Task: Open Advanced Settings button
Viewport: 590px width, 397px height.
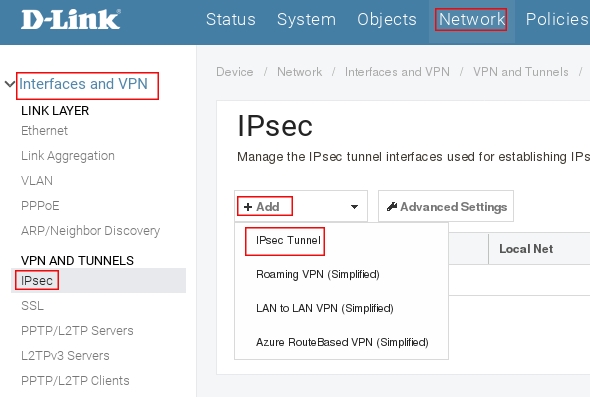Action: click(446, 206)
